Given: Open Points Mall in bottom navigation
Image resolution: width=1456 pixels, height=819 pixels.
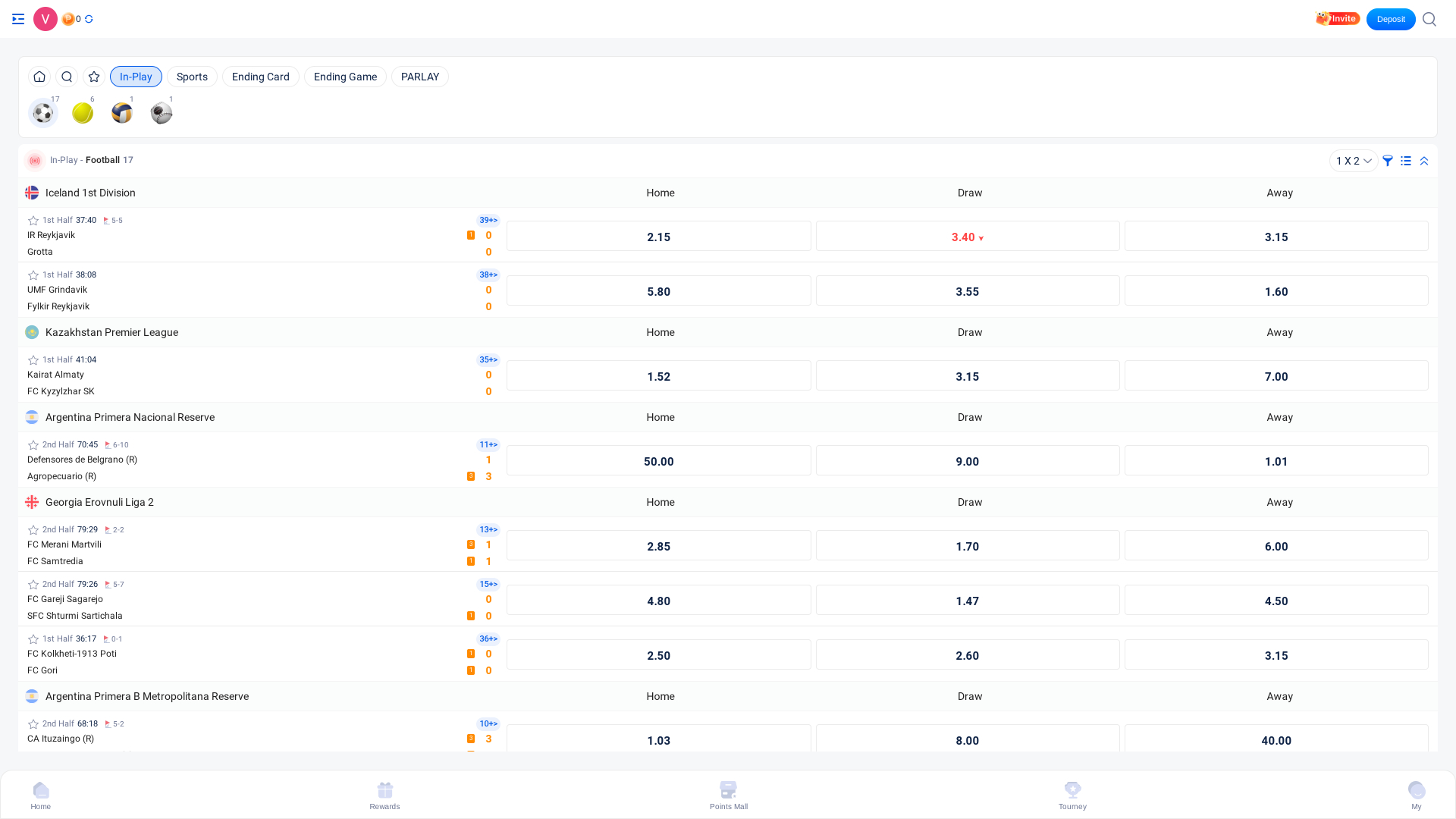Looking at the screenshot, I should tap(729, 795).
